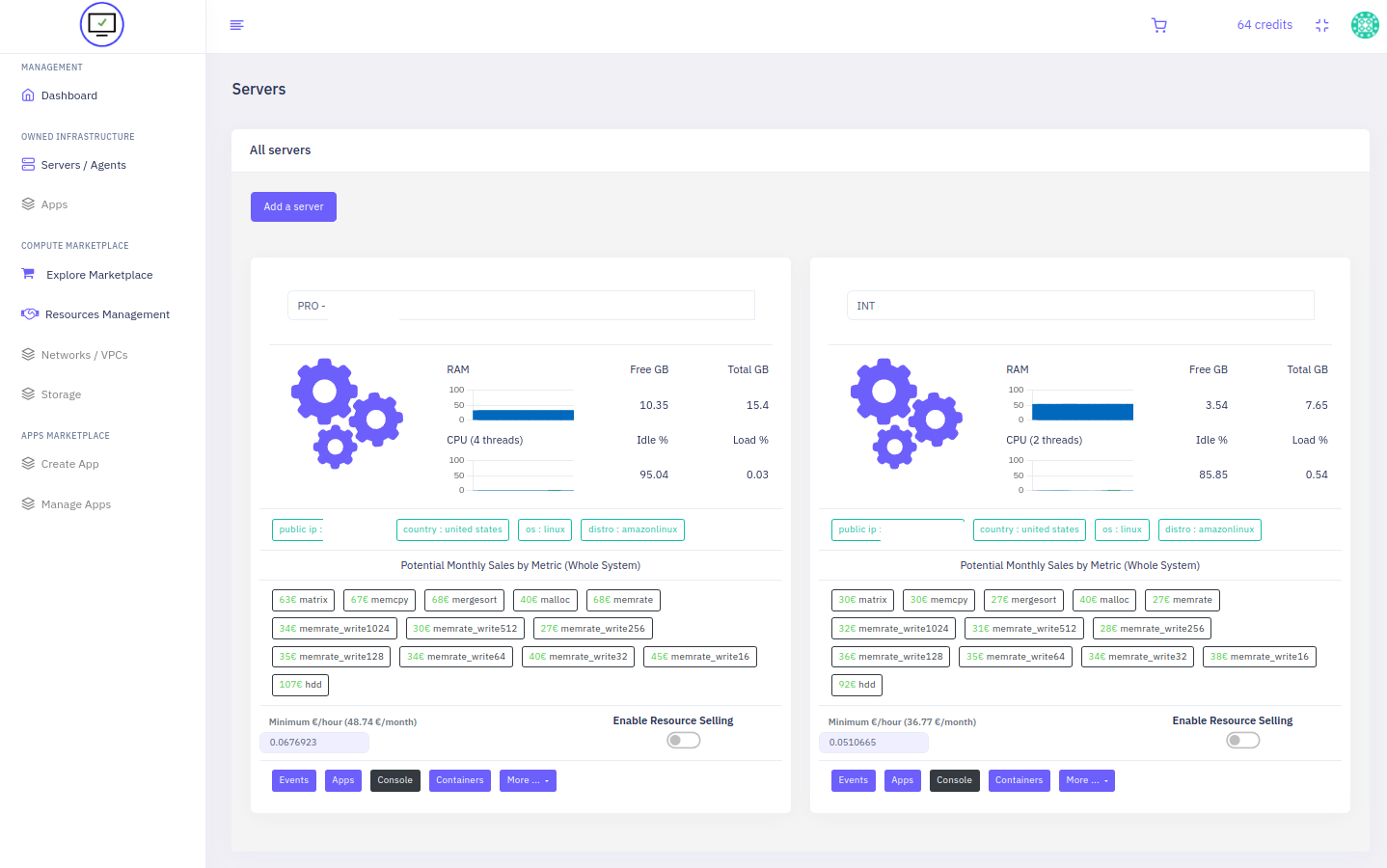Screen dimensions: 1387x868
Task: Open Console for the PRO server
Action: pyautogui.click(x=394, y=780)
